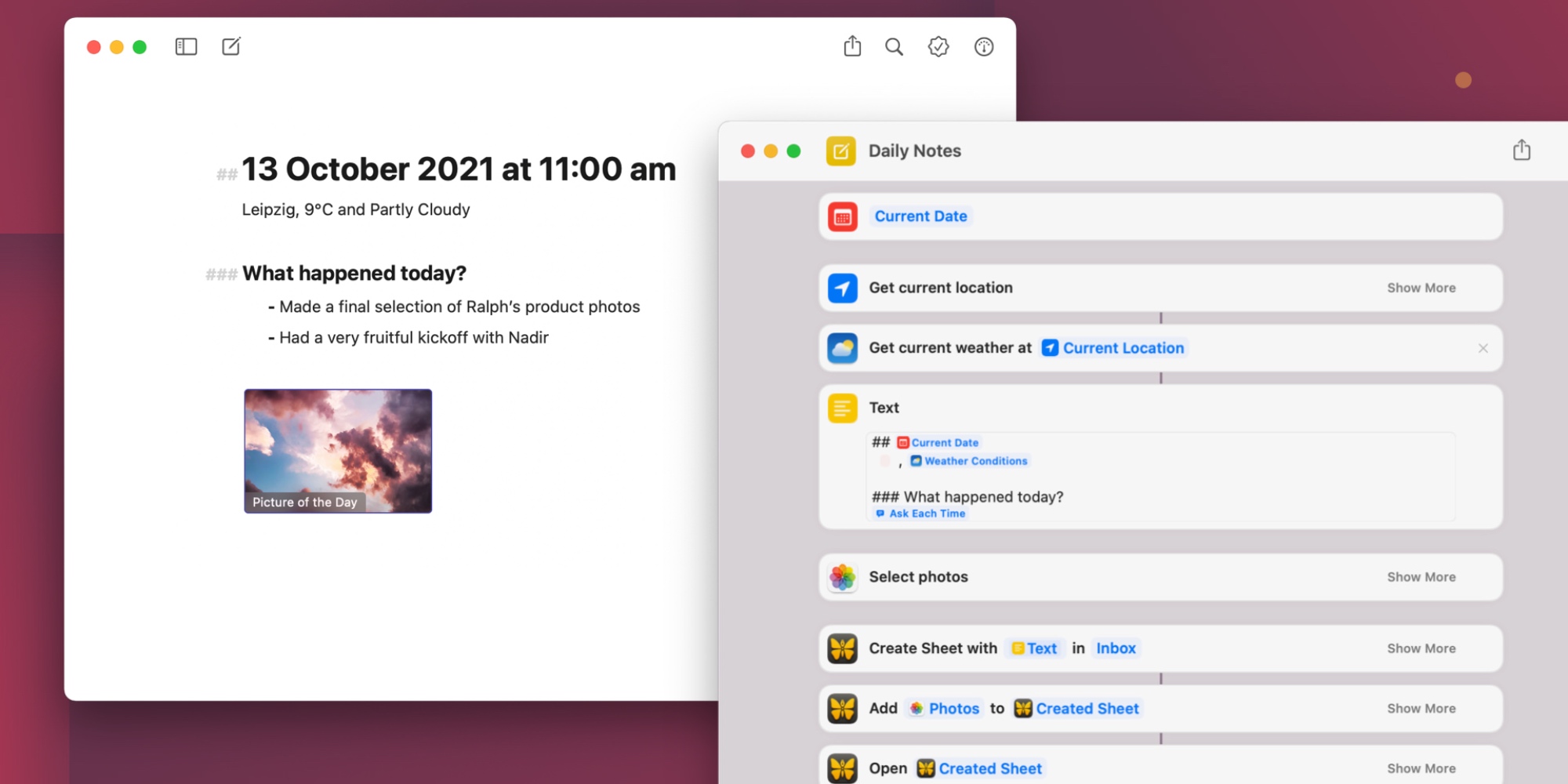Click the badge seal icon in the notes toolbar
The height and width of the screenshot is (784, 1568).
(x=938, y=47)
